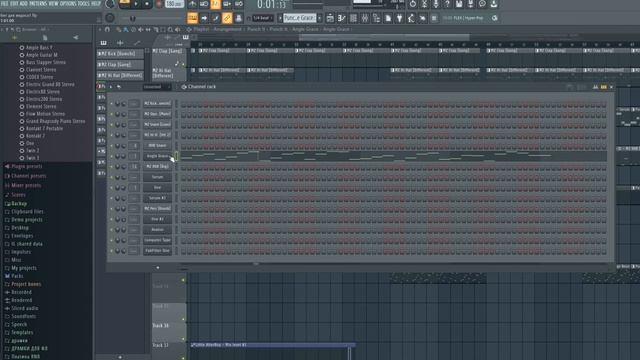This screenshot has height=360, width=640.
Task: Adjust the main pitch slider
Action: [132, 18]
